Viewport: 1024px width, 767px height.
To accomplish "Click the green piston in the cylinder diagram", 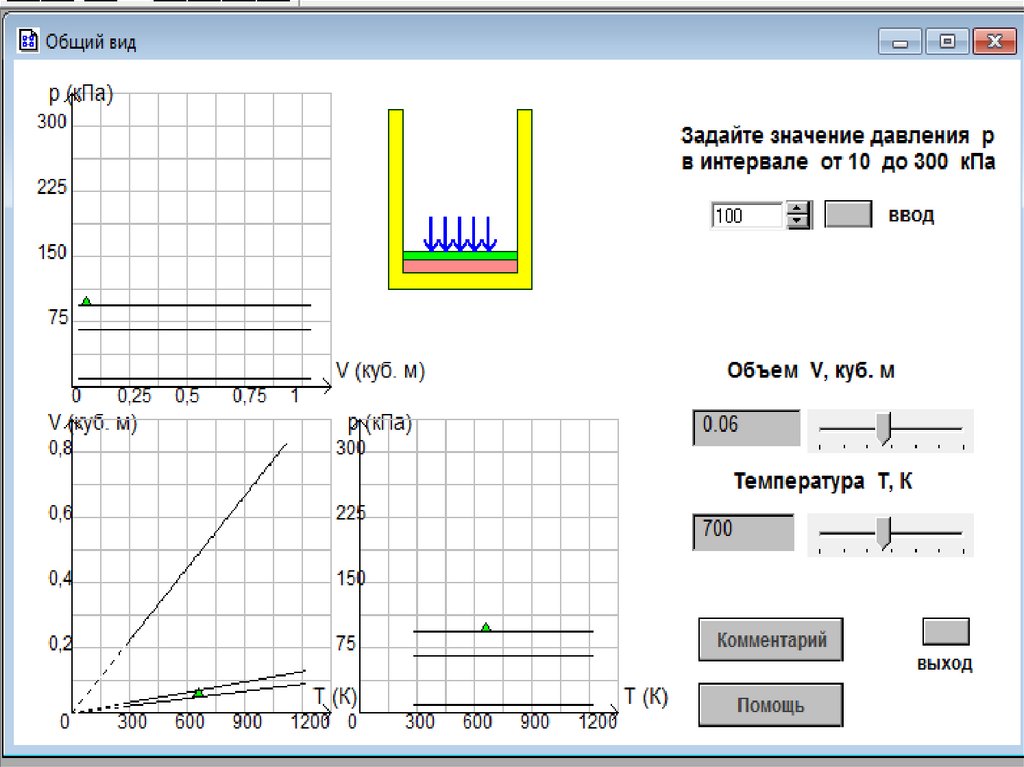I will click(x=459, y=256).
